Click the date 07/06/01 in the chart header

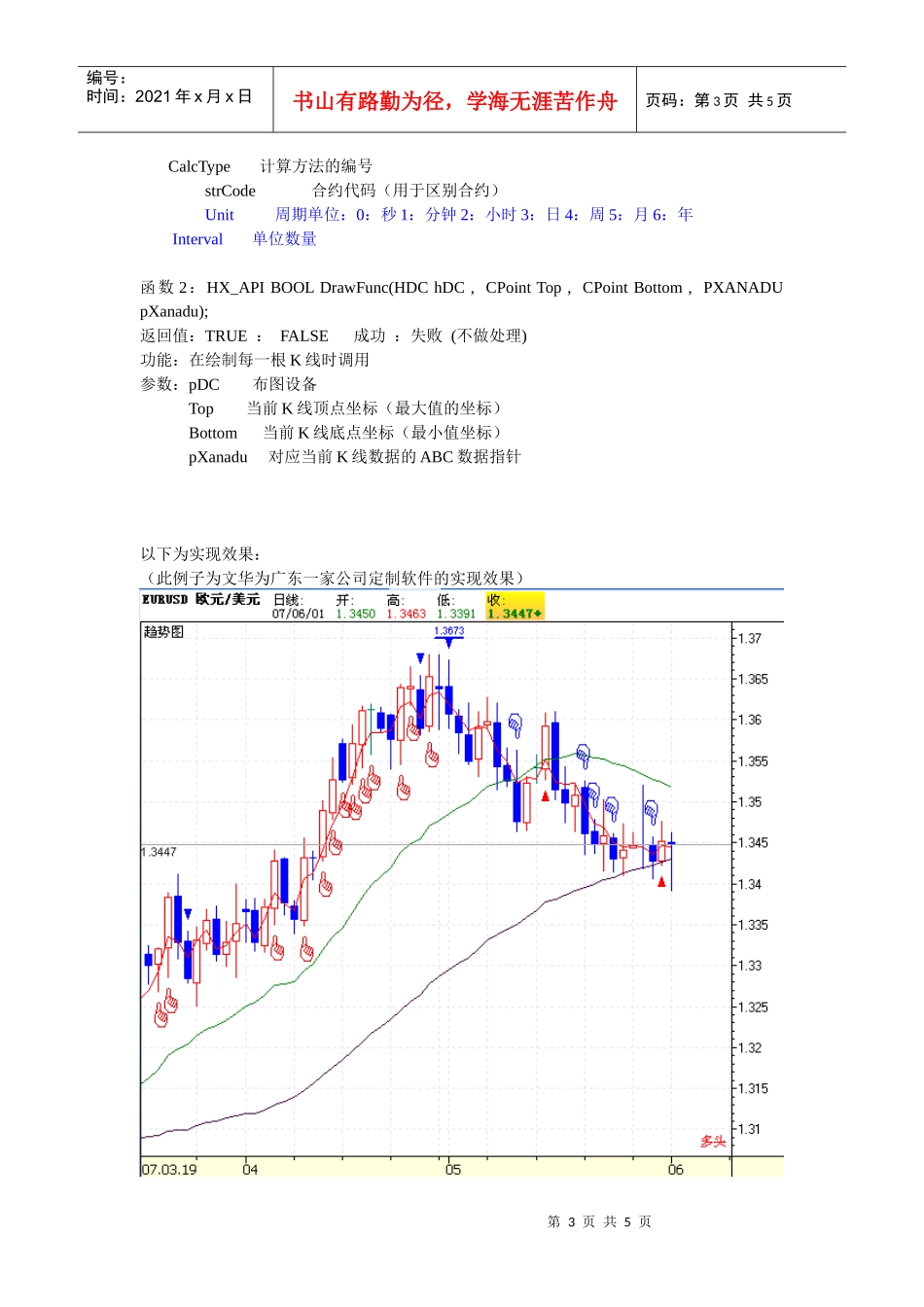coord(299,614)
